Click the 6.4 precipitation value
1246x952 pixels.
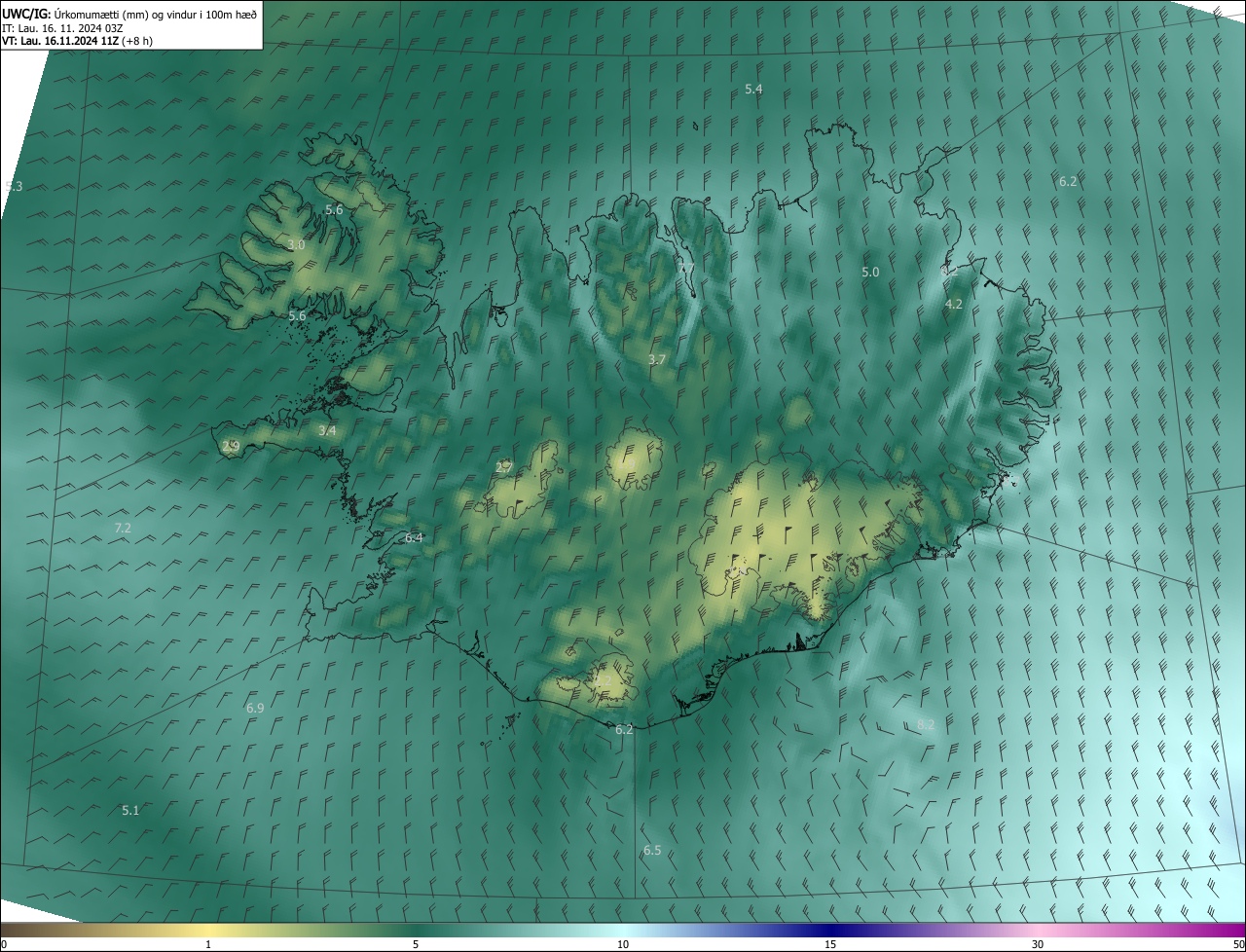click(414, 537)
